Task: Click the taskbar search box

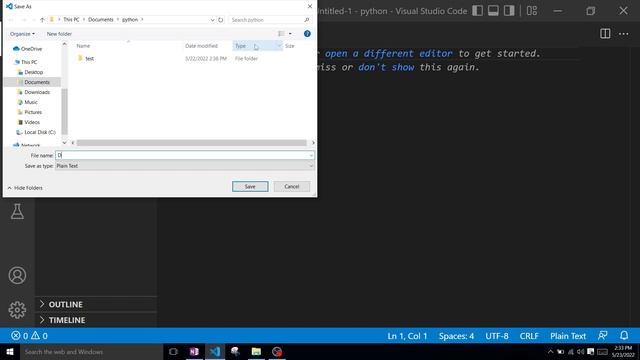Action: tap(91, 351)
